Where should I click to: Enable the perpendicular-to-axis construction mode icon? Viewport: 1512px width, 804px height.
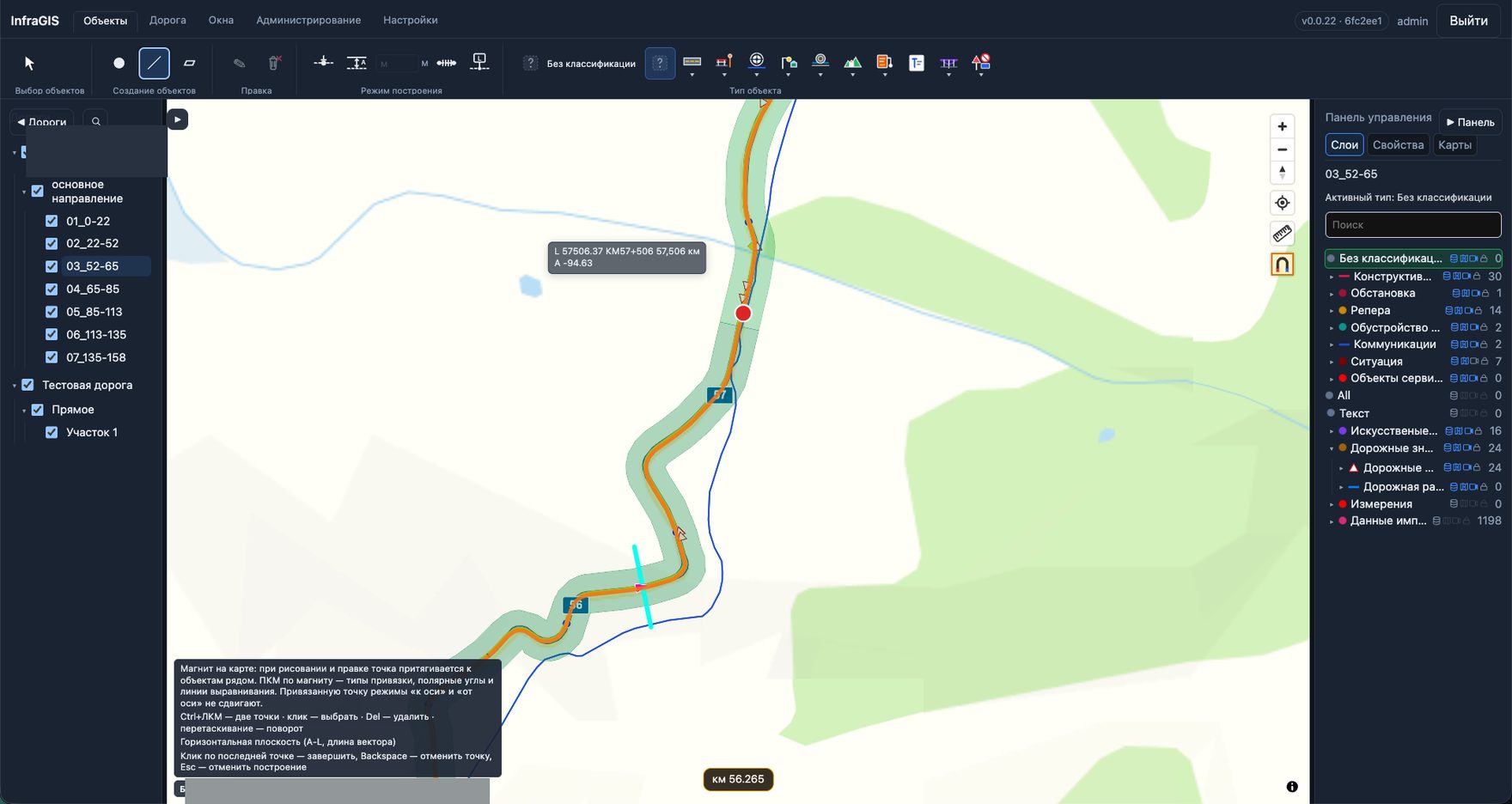323,62
